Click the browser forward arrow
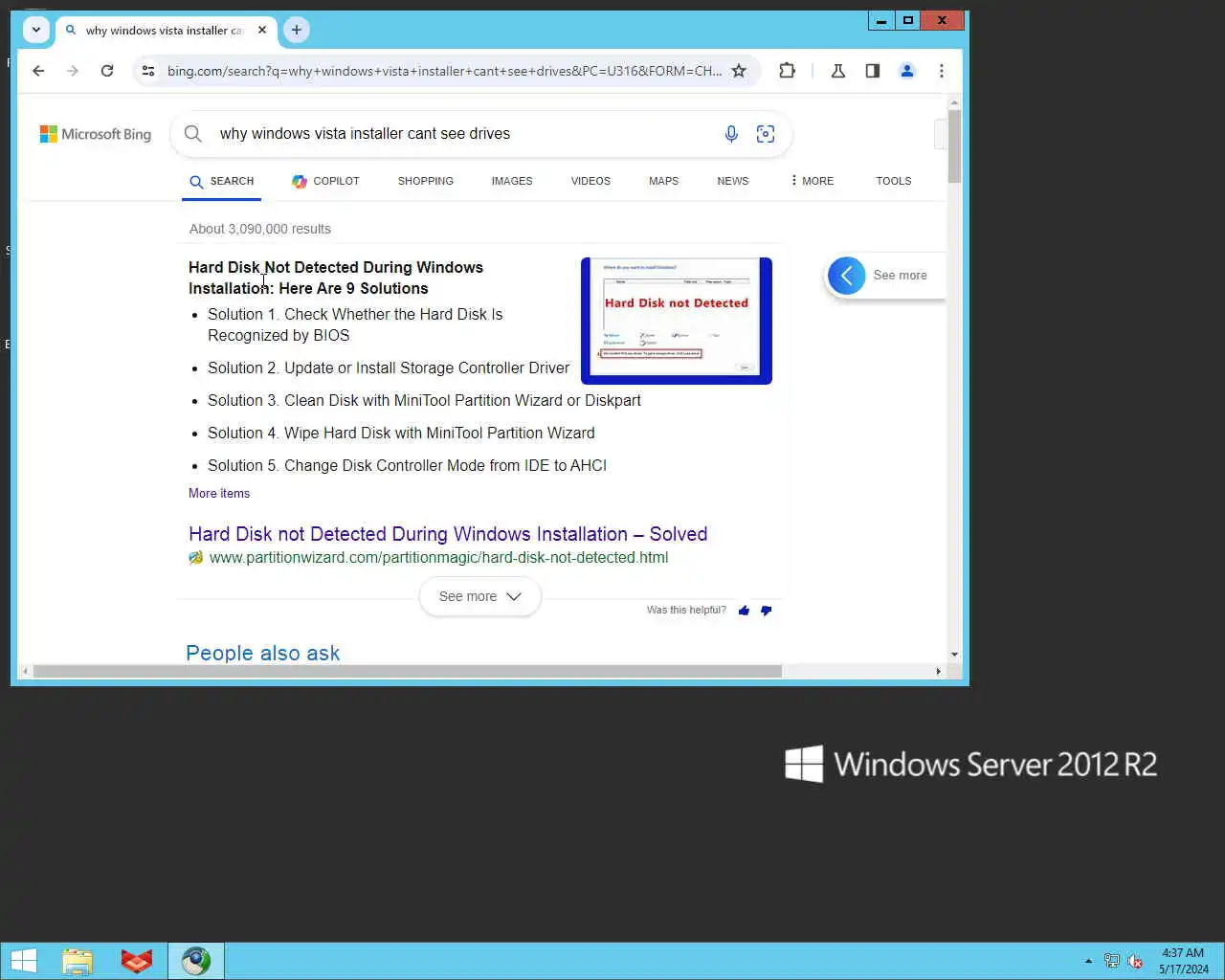Image resolution: width=1225 pixels, height=980 pixels. 73,71
